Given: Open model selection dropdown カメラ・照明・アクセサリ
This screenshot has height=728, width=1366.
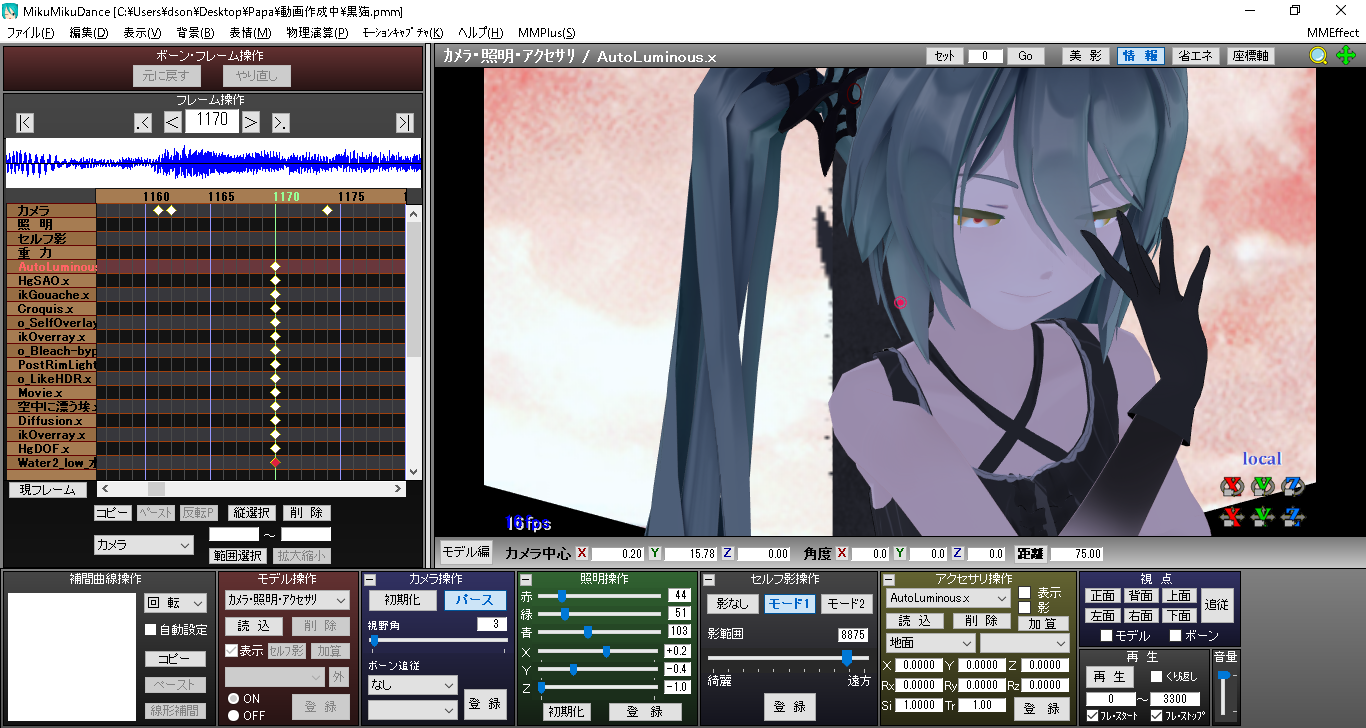Looking at the screenshot, I should pyautogui.click(x=287, y=600).
